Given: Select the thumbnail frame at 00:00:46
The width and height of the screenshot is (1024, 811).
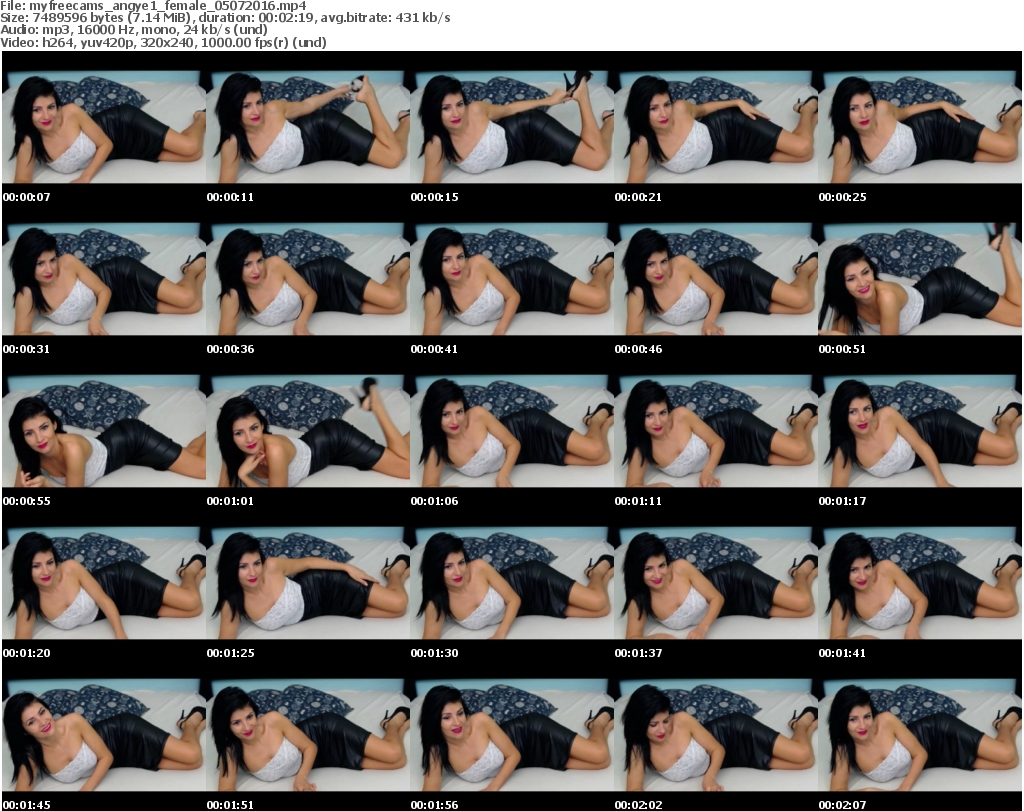Looking at the screenshot, I should pyautogui.click(x=716, y=279).
